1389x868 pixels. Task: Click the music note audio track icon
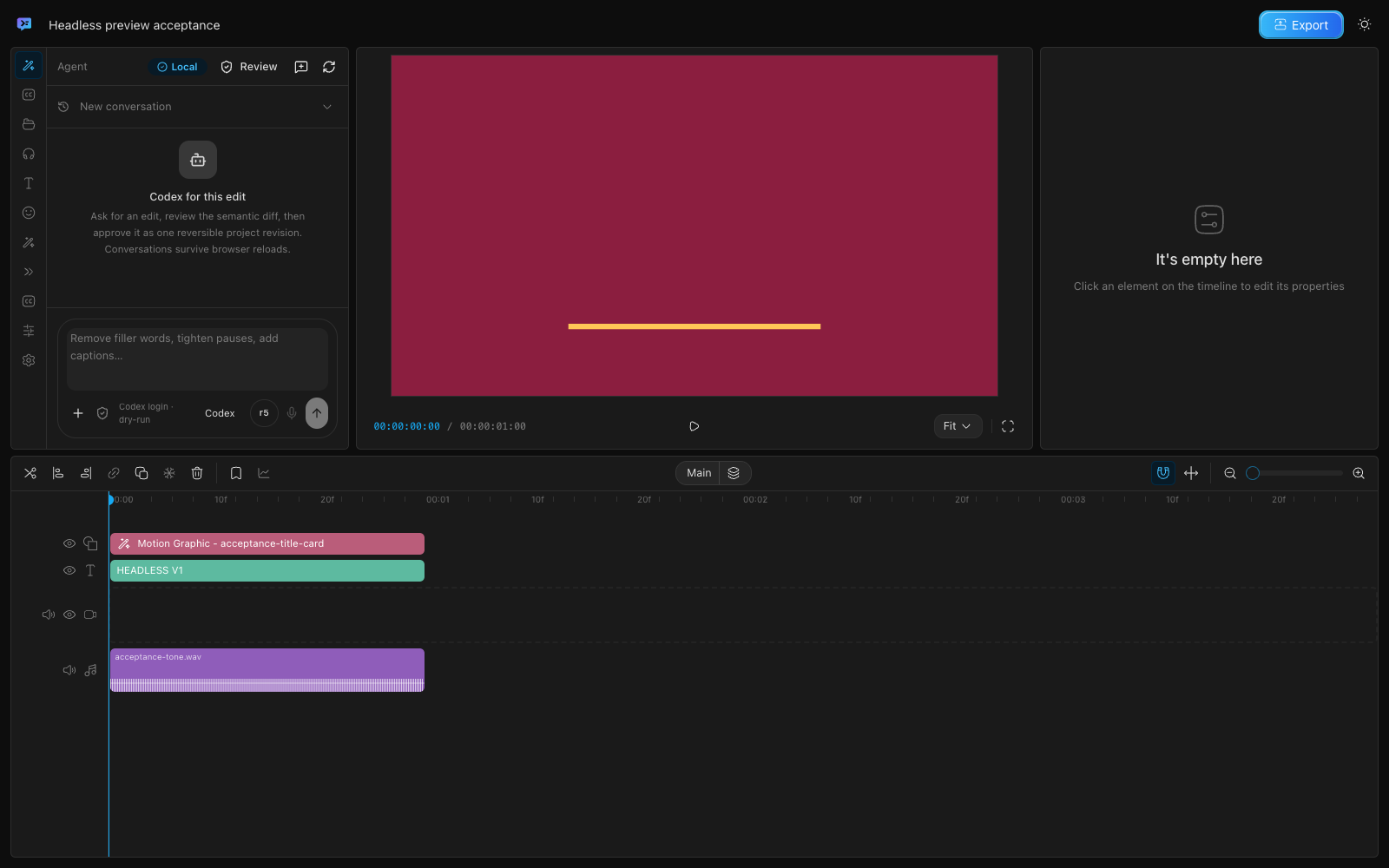pos(90,670)
